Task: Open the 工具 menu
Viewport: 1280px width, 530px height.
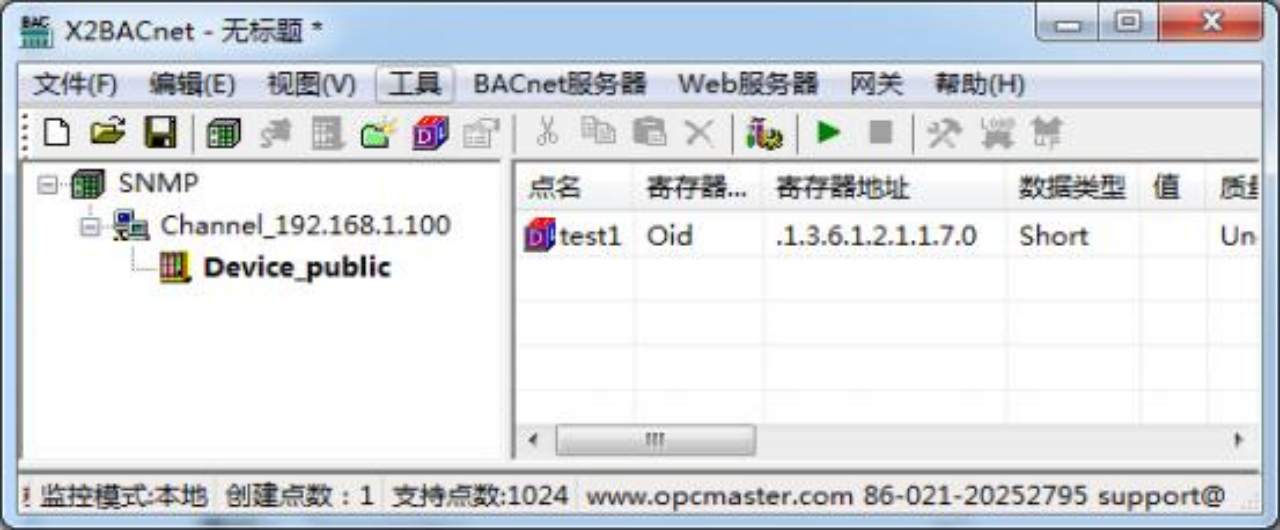Action: (415, 84)
